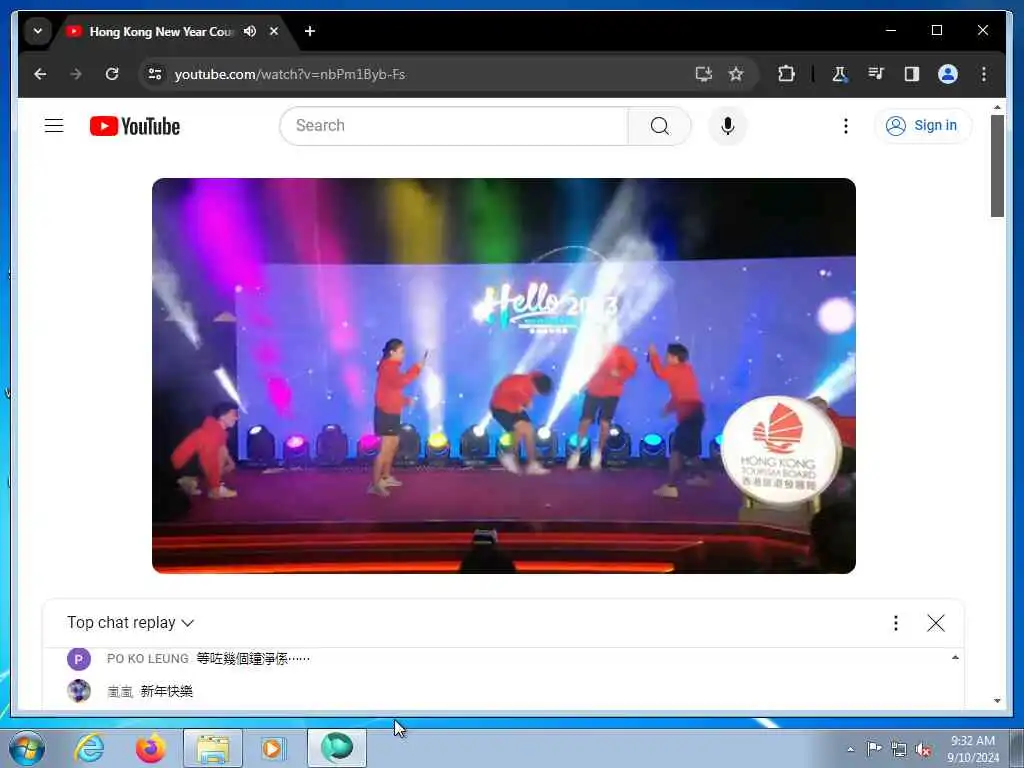
Task: Open clock showing 9:32 AM
Action: tap(973, 749)
